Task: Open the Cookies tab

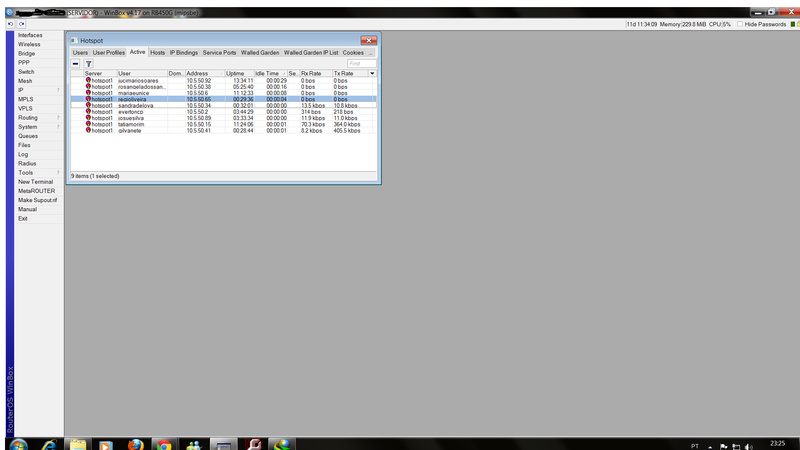Action: (353, 53)
